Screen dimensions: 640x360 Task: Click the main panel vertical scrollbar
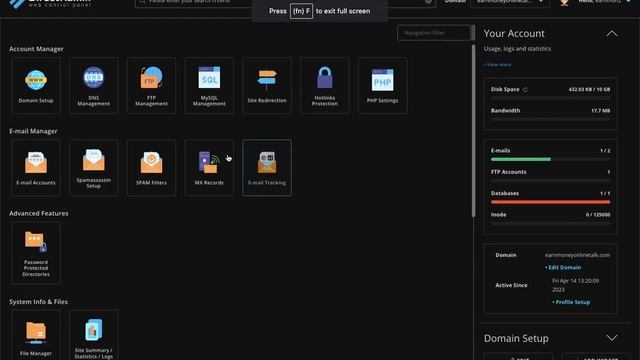473,131
